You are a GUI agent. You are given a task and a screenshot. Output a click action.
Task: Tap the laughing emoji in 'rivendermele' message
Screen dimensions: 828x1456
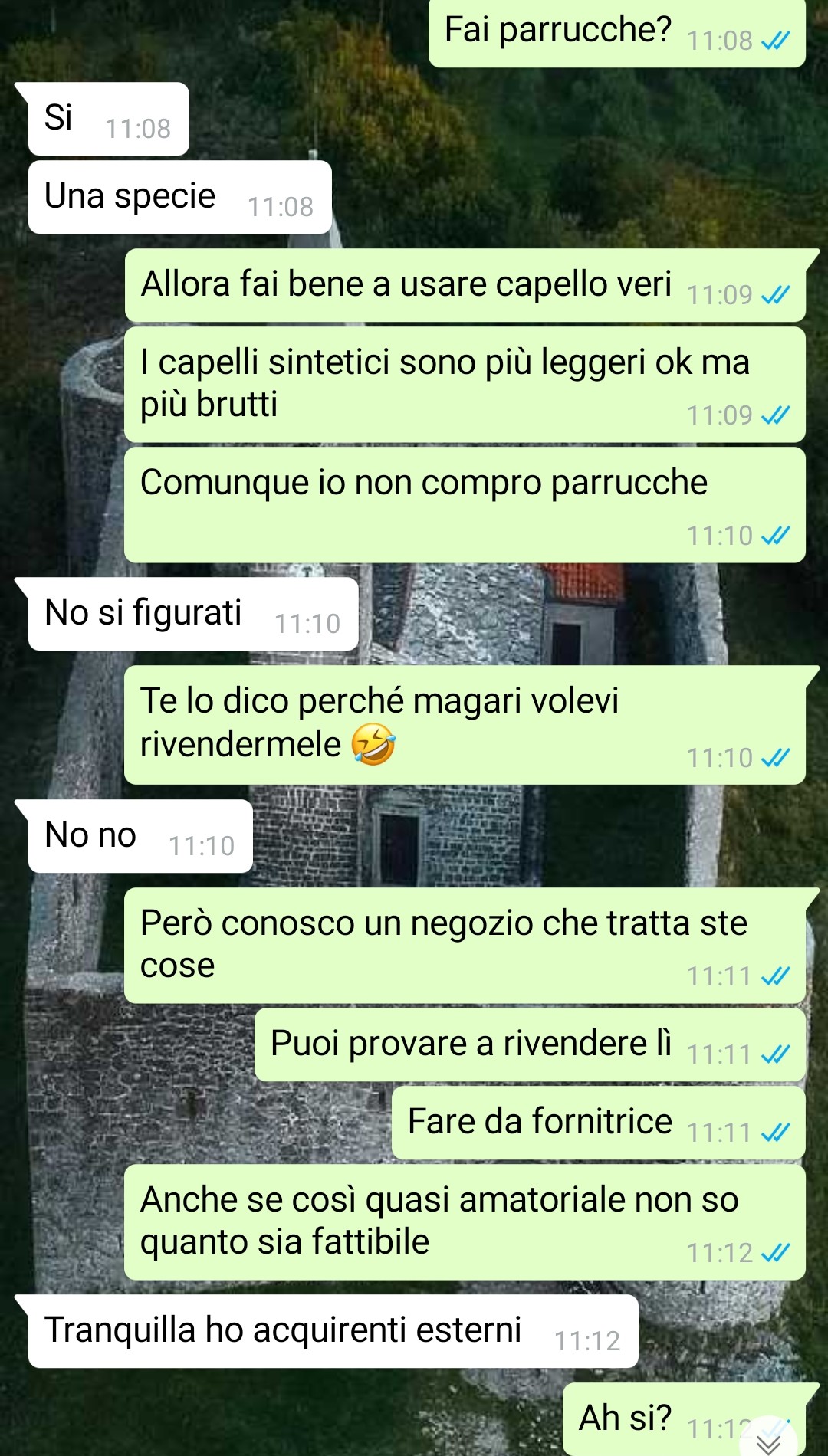point(373,745)
